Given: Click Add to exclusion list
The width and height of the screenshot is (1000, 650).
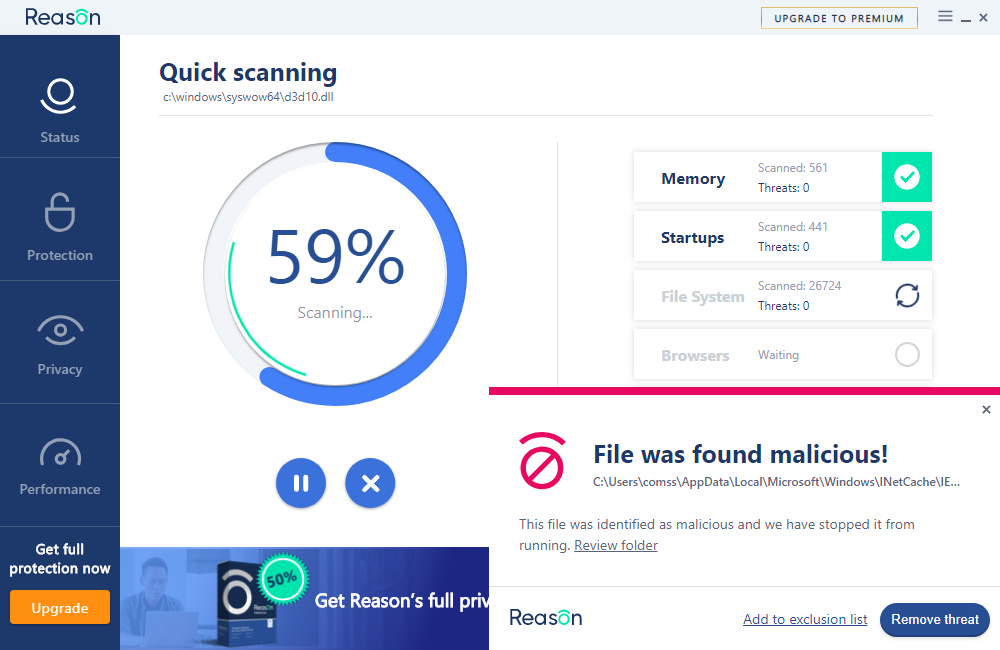Looking at the screenshot, I should (805, 619).
